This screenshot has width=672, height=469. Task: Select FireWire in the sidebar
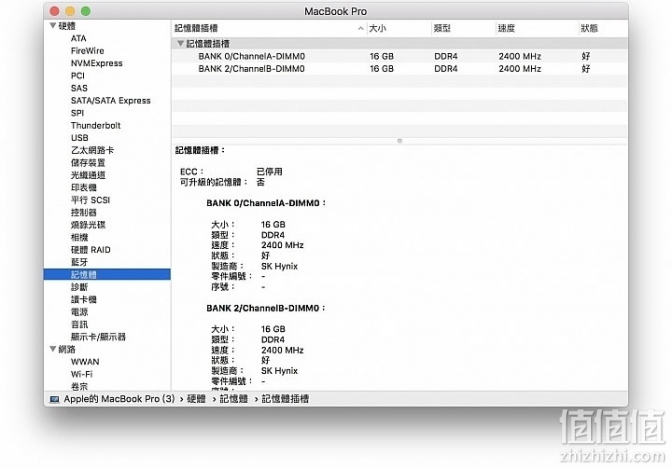87,51
